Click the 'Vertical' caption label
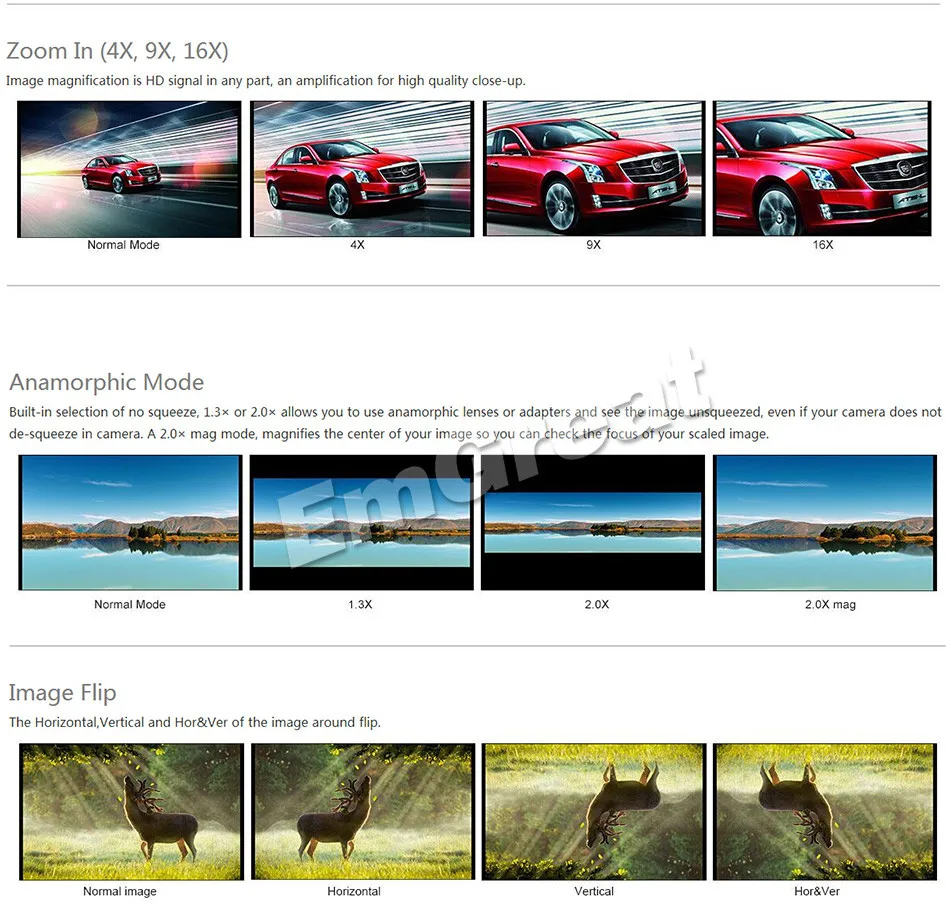 click(x=594, y=891)
